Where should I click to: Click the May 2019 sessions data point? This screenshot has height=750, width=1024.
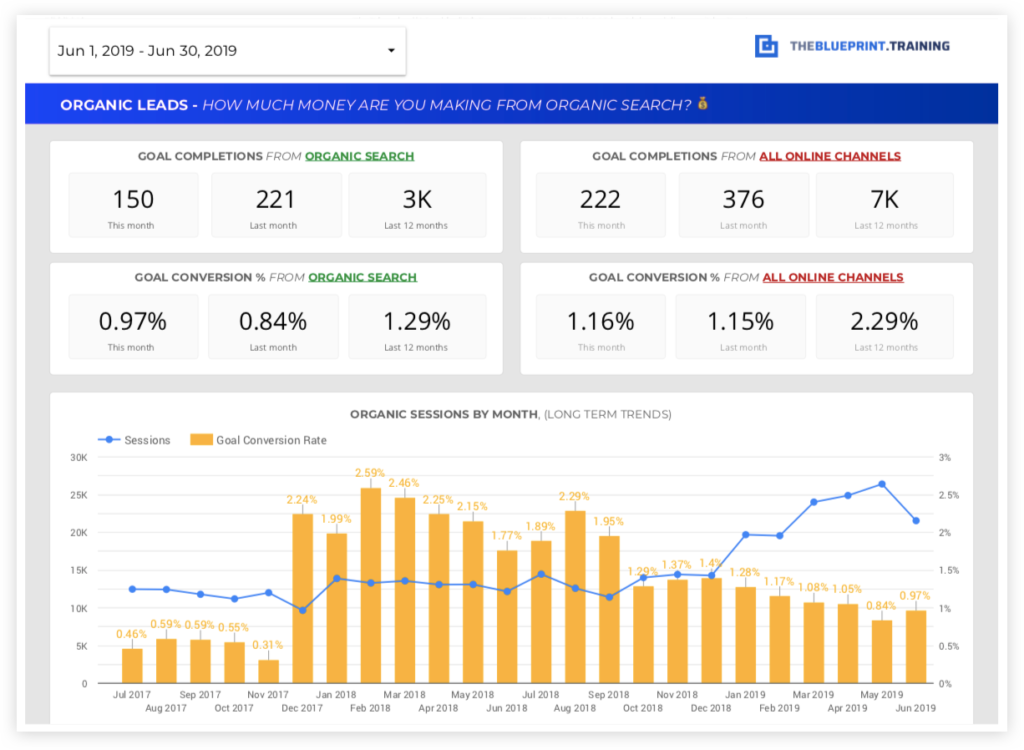coord(880,486)
